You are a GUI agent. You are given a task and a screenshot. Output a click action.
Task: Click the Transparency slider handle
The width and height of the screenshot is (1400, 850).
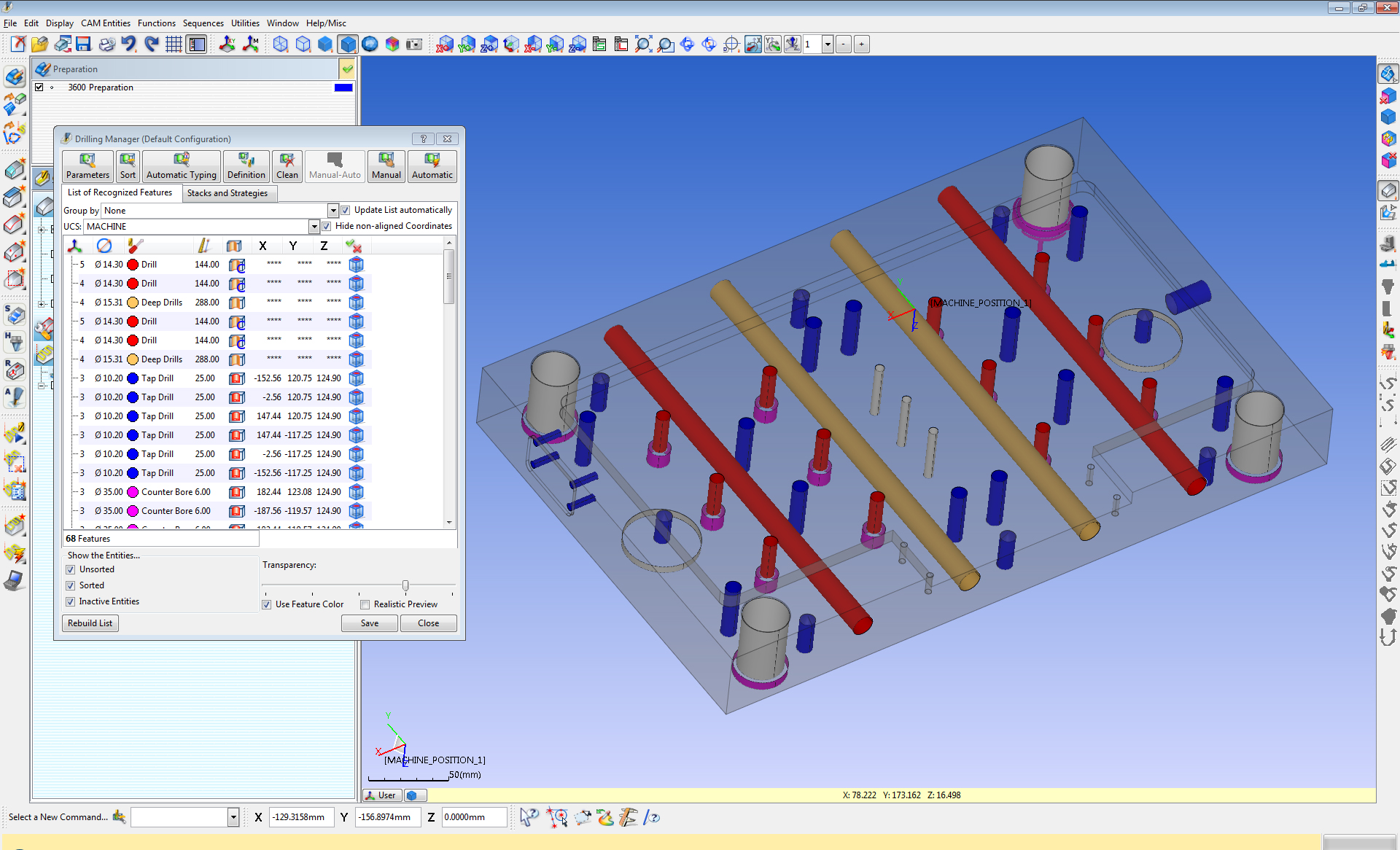(x=405, y=585)
